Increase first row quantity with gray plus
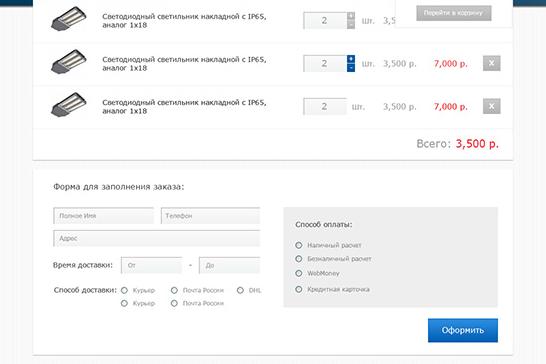 (351, 16)
